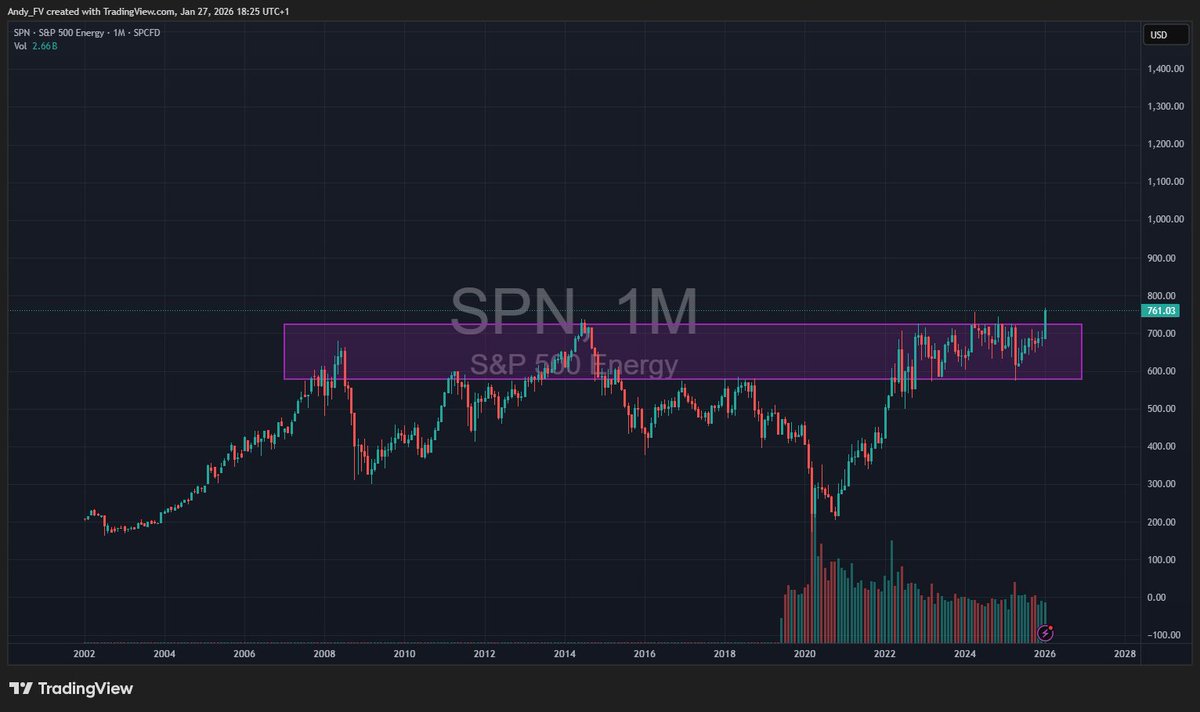Click the 2010 time axis label
This screenshot has height=712, width=1200.
point(404,654)
